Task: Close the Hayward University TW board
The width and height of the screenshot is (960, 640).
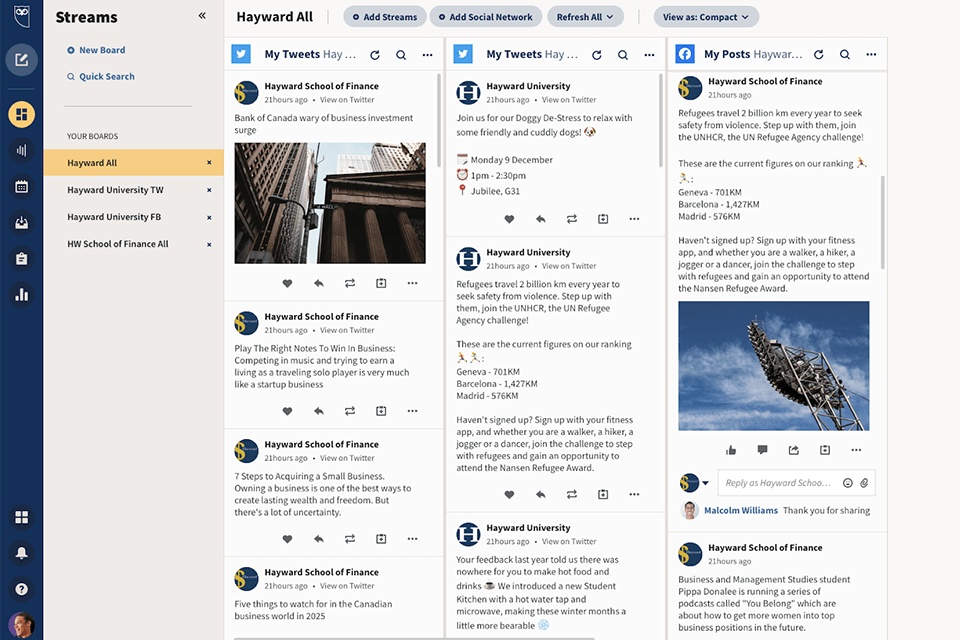Action: coord(209,190)
